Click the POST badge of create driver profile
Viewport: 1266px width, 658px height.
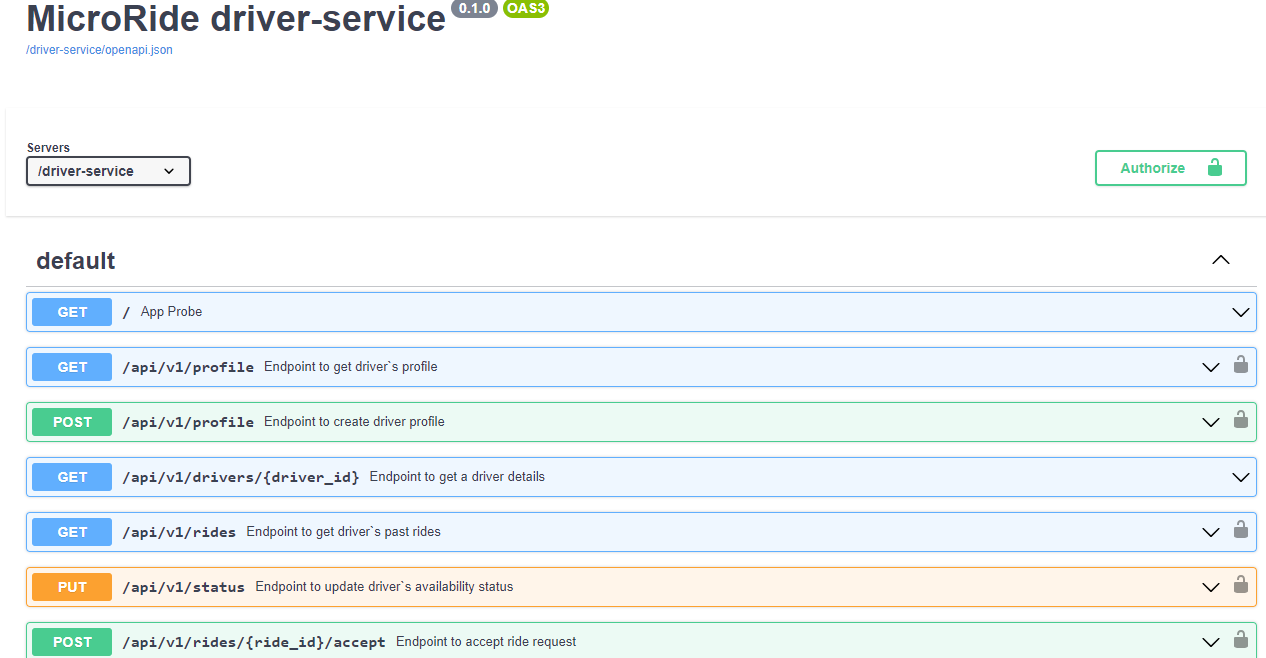tap(72, 422)
